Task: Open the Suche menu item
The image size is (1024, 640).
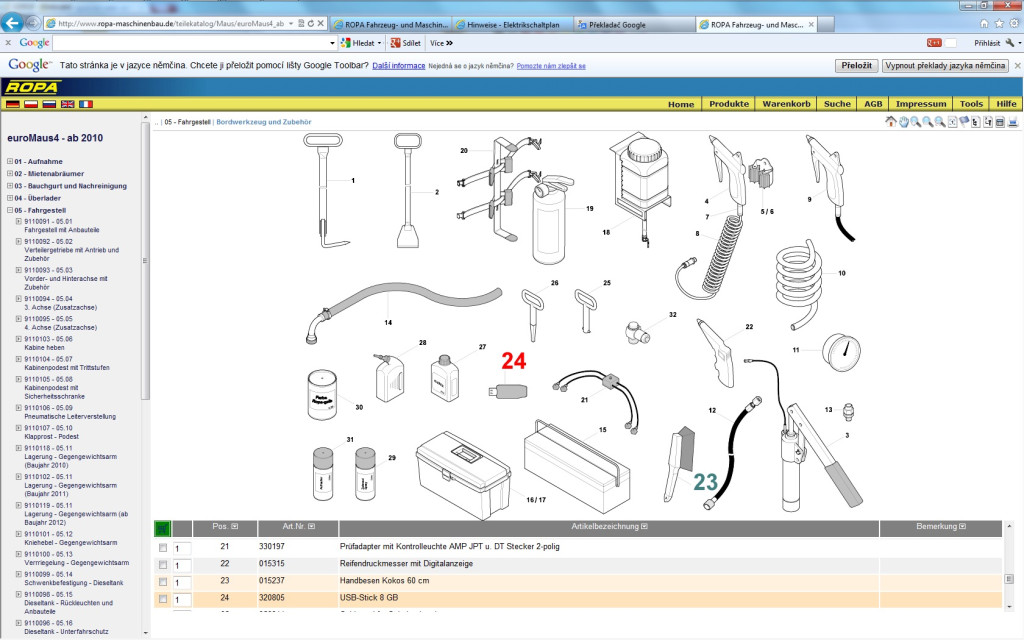Action: pyautogui.click(x=837, y=104)
